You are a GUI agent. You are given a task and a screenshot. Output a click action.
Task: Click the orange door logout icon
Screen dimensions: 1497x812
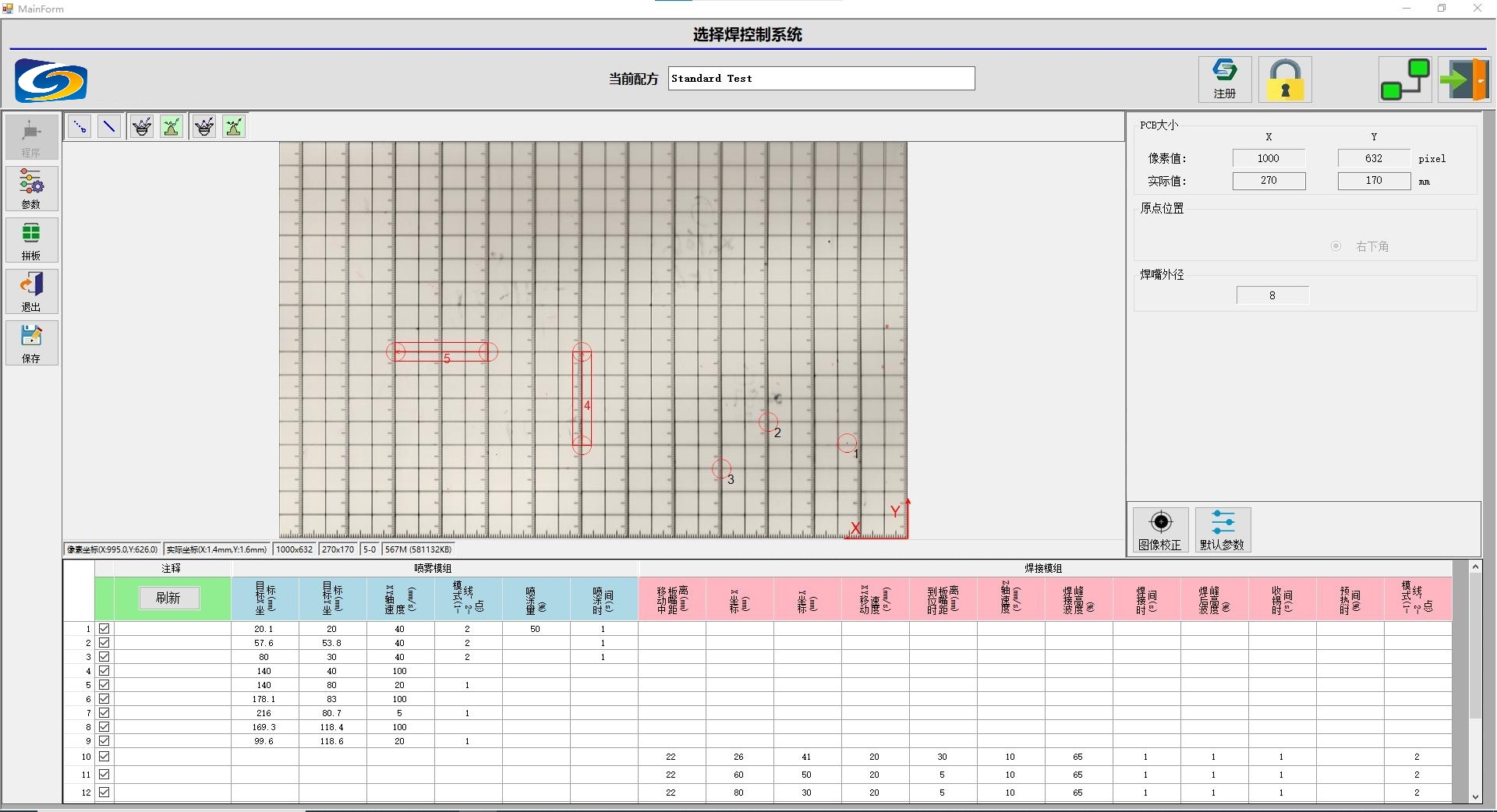pos(1464,79)
